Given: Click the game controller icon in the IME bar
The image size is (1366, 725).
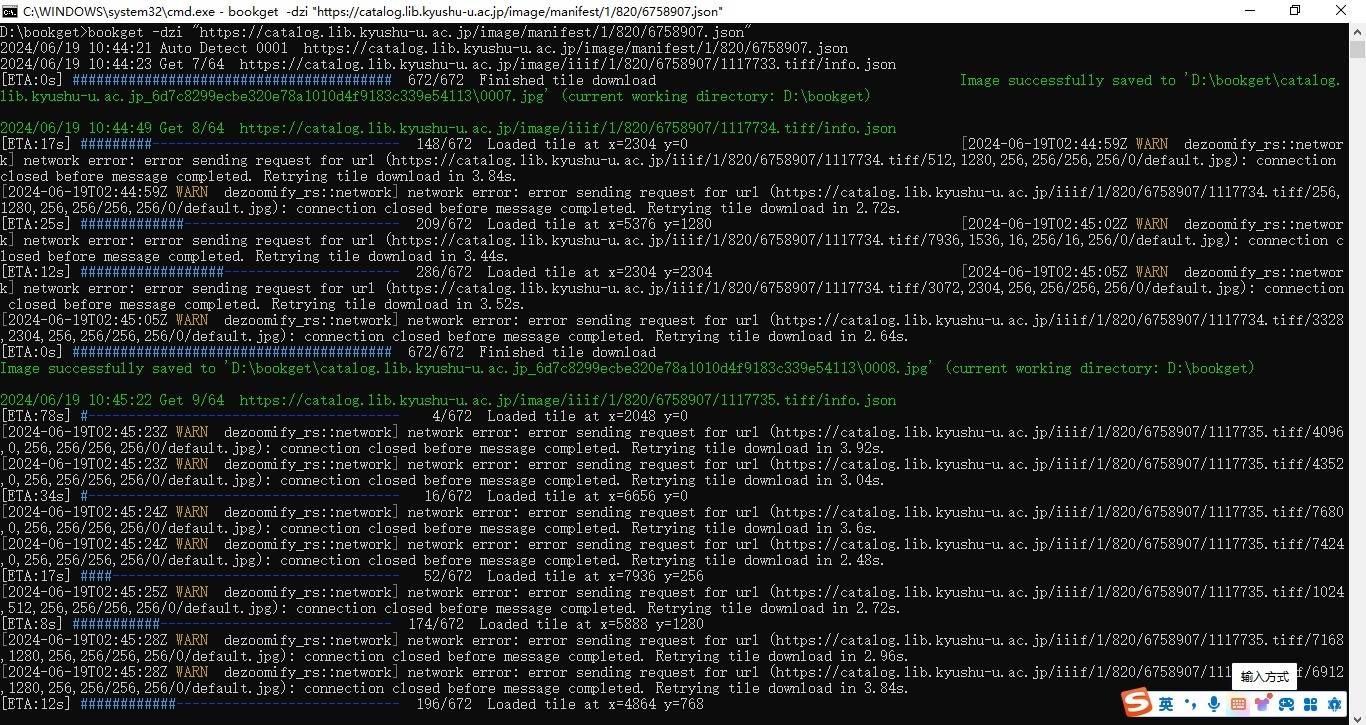Looking at the screenshot, I should (1284, 704).
